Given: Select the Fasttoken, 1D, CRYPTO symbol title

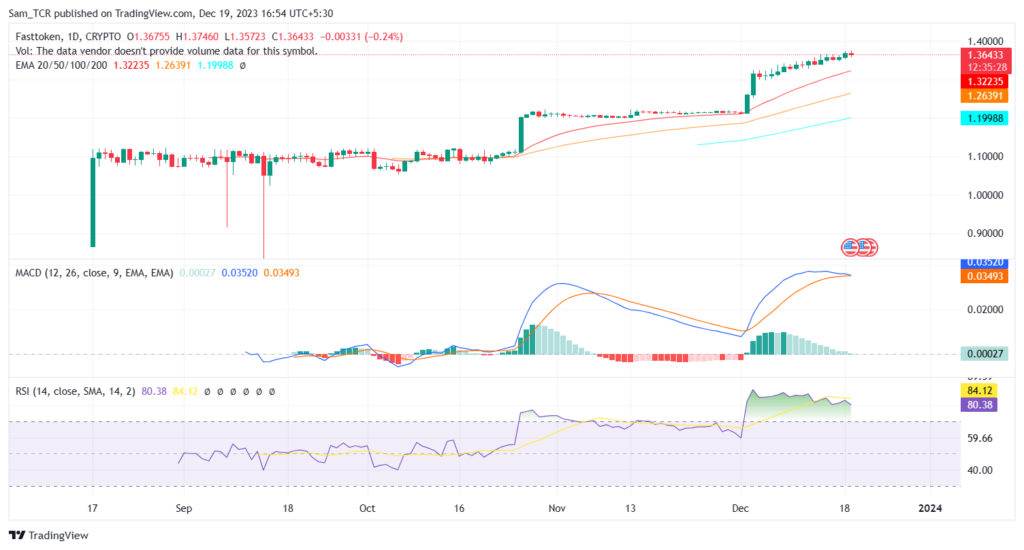Looking at the screenshot, I should coord(68,37).
